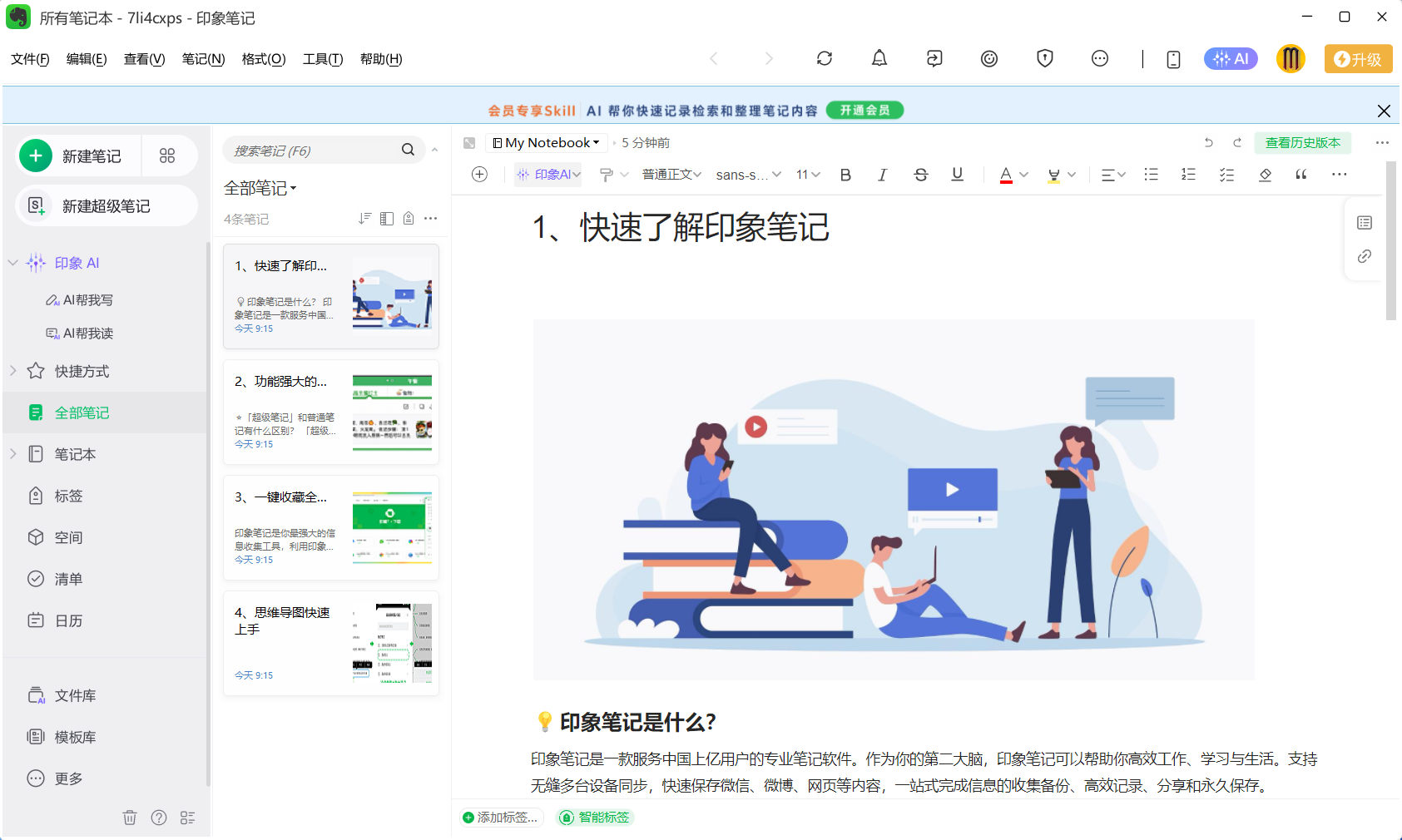This screenshot has width=1402, height=840.
Task: Close the membership promotion banner
Action: 1384,111
